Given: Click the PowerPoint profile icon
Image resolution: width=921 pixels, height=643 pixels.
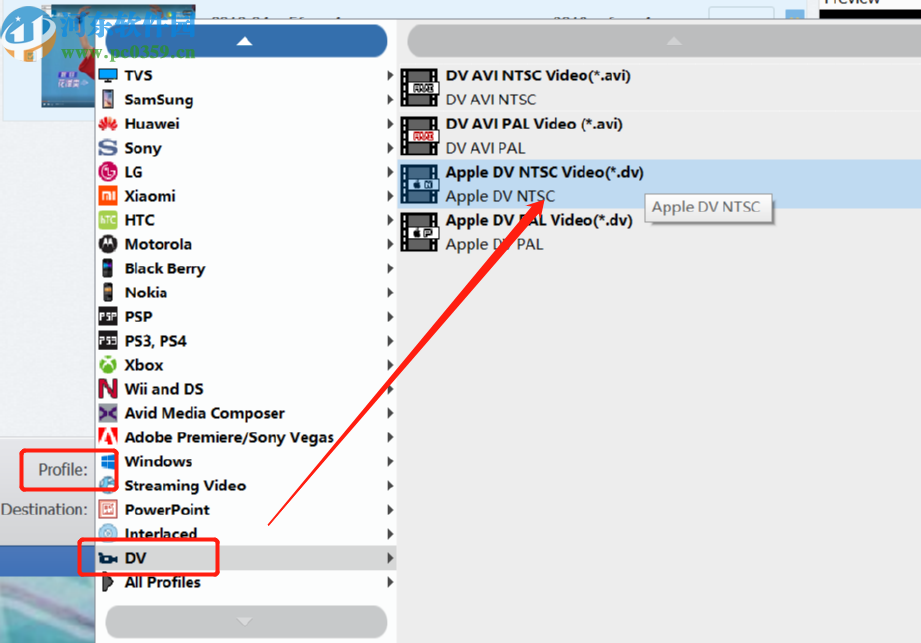Looking at the screenshot, I should click(108, 509).
